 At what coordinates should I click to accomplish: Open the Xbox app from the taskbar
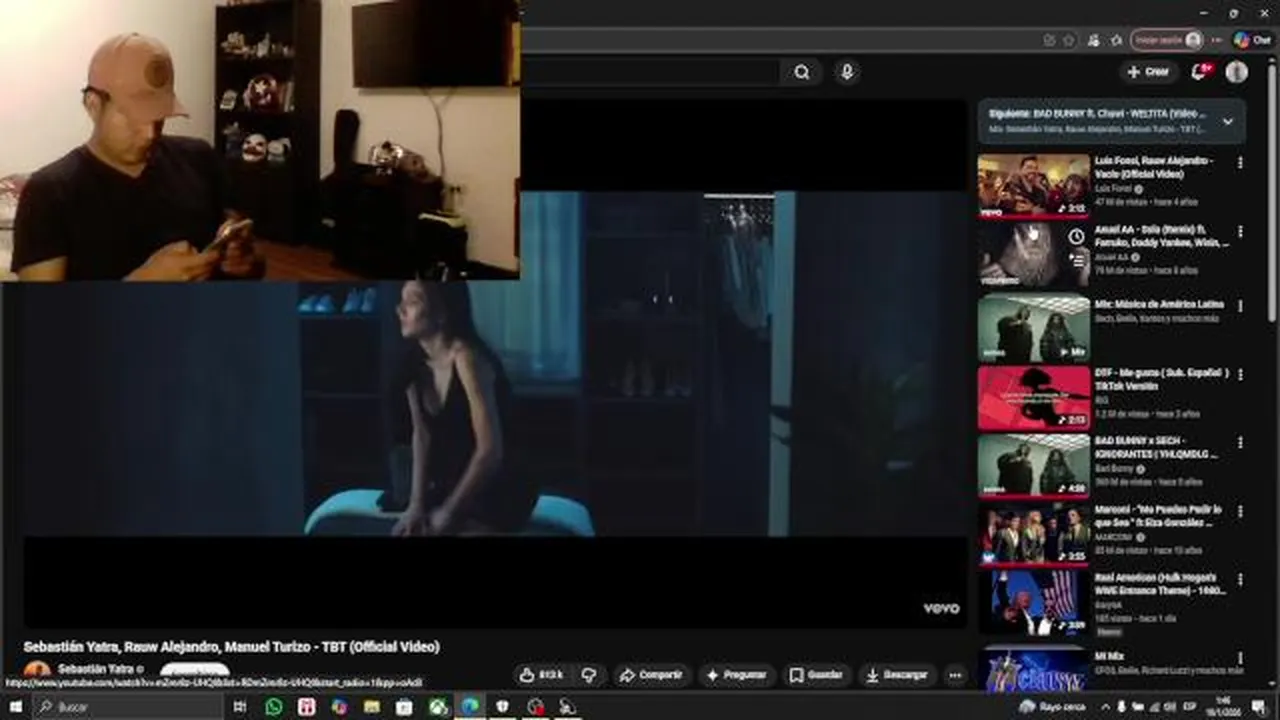click(437, 707)
